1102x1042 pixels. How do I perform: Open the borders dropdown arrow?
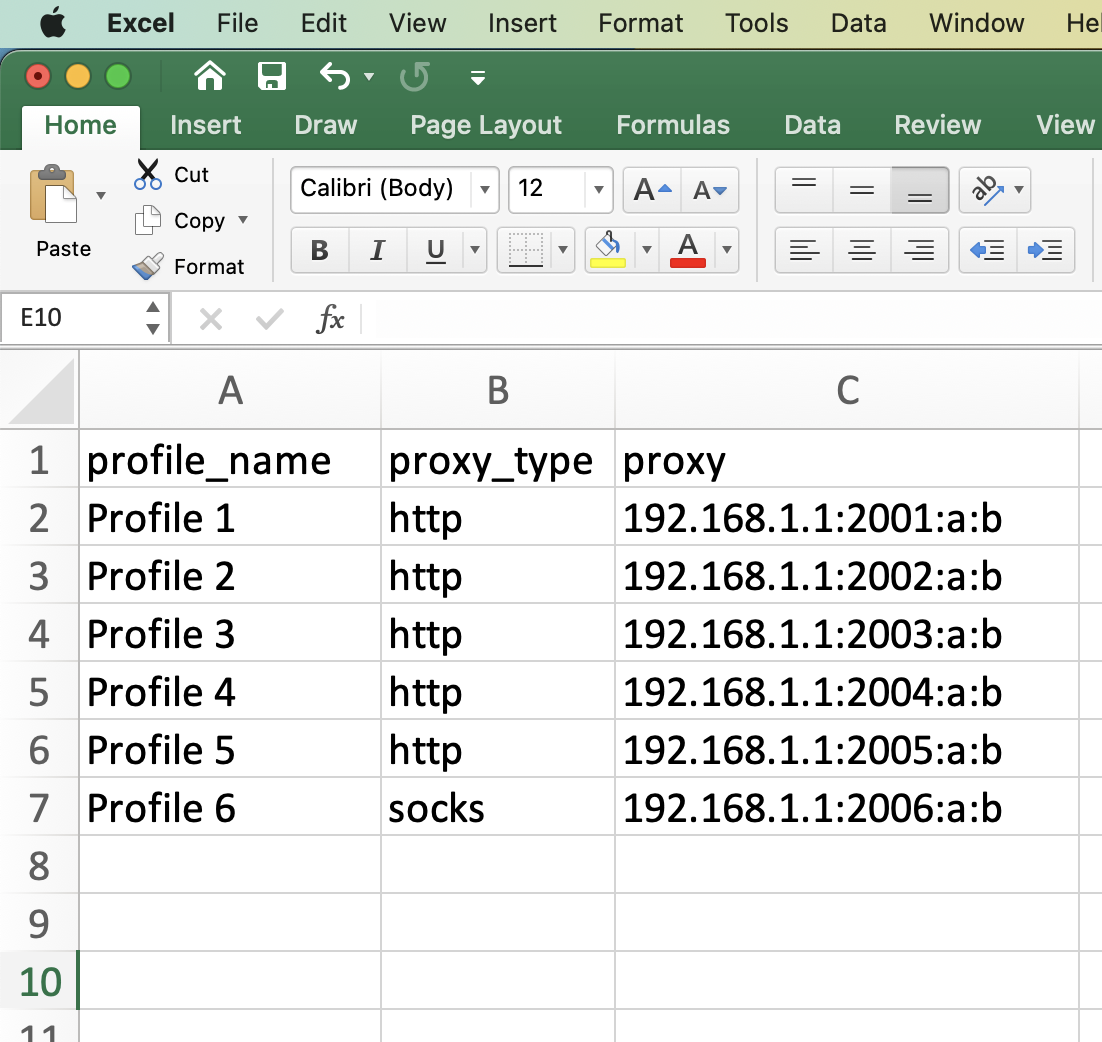(563, 249)
